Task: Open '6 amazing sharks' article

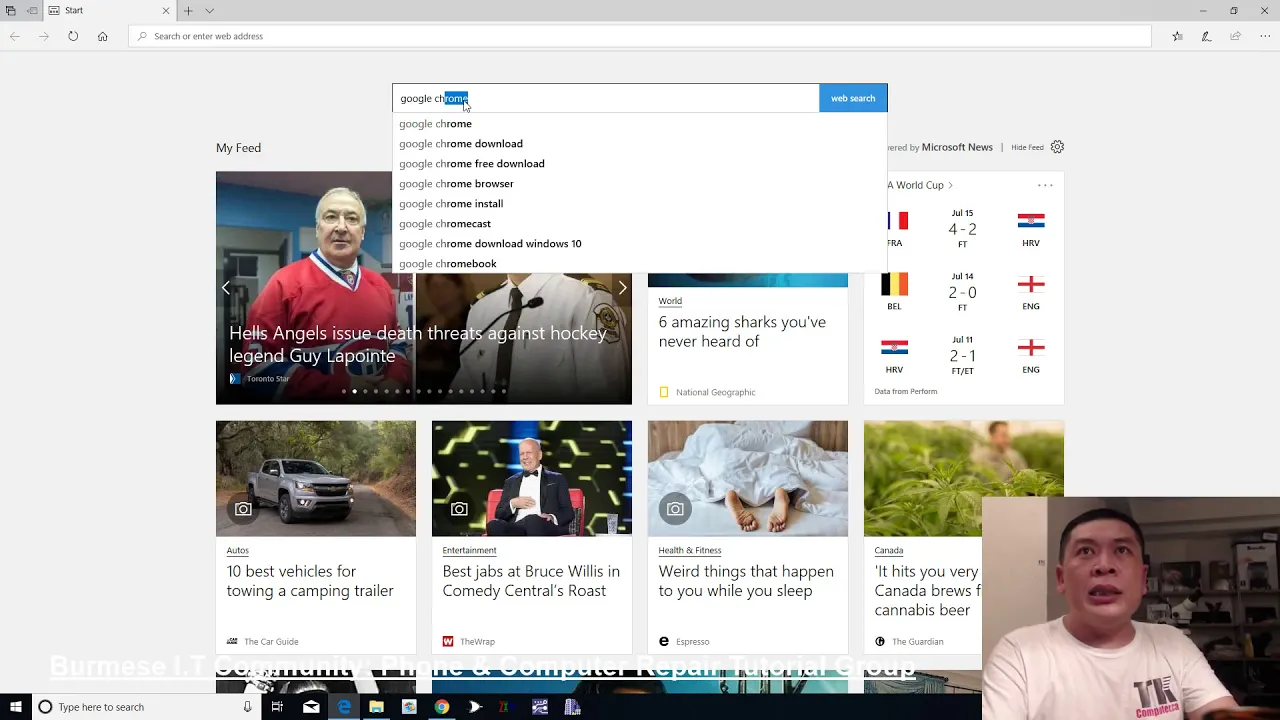Action: pos(742,331)
